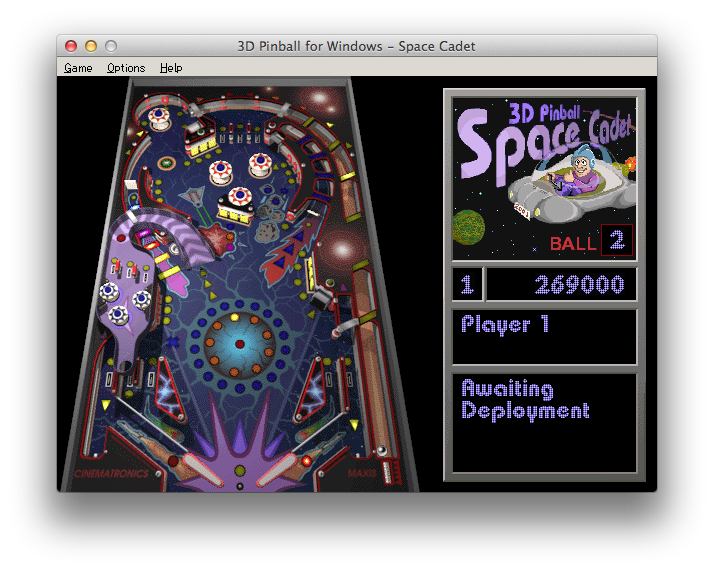This screenshot has width=714, height=571.
Task: Click the score display reading 269000
Action: pyautogui.click(x=561, y=285)
